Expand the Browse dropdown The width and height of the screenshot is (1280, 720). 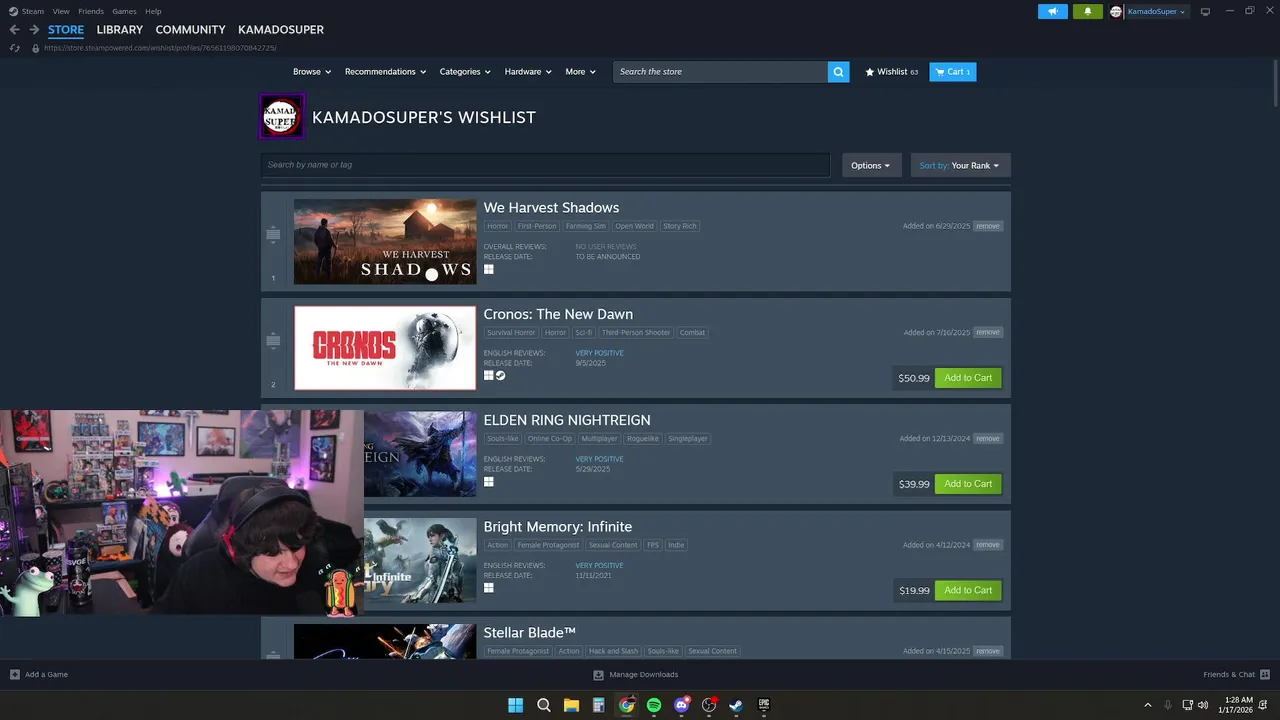click(311, 72)
